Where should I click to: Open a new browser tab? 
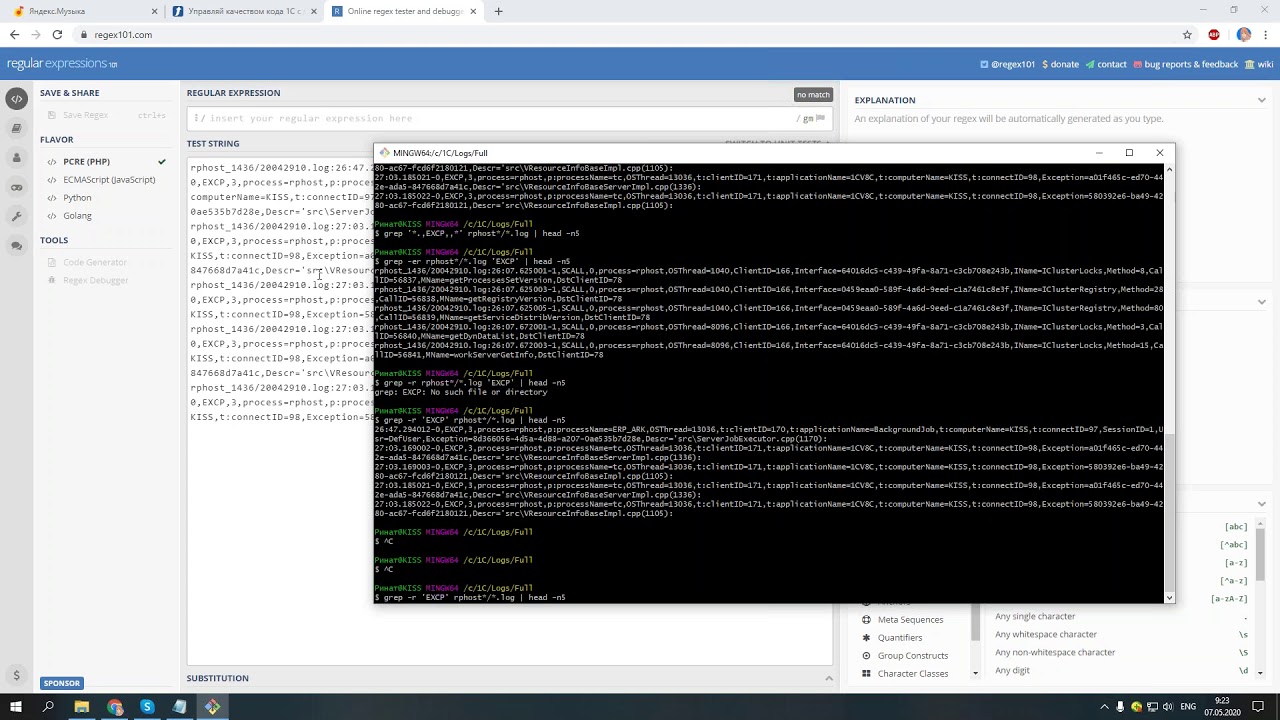498,11
